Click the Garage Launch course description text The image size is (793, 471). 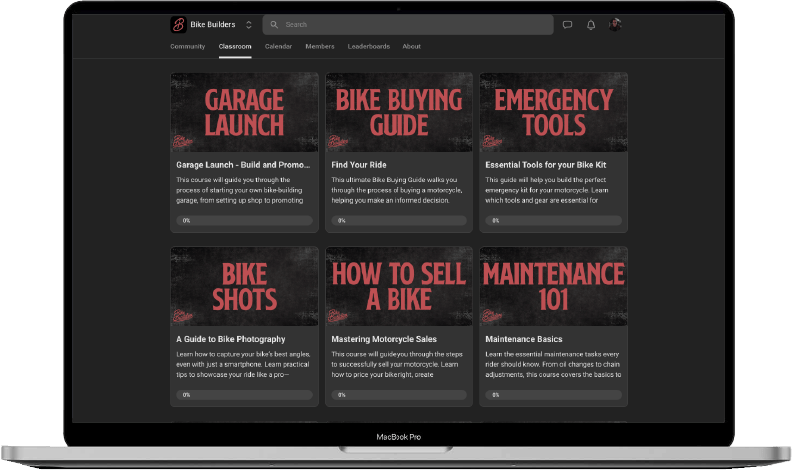click(x=240, y=190)
